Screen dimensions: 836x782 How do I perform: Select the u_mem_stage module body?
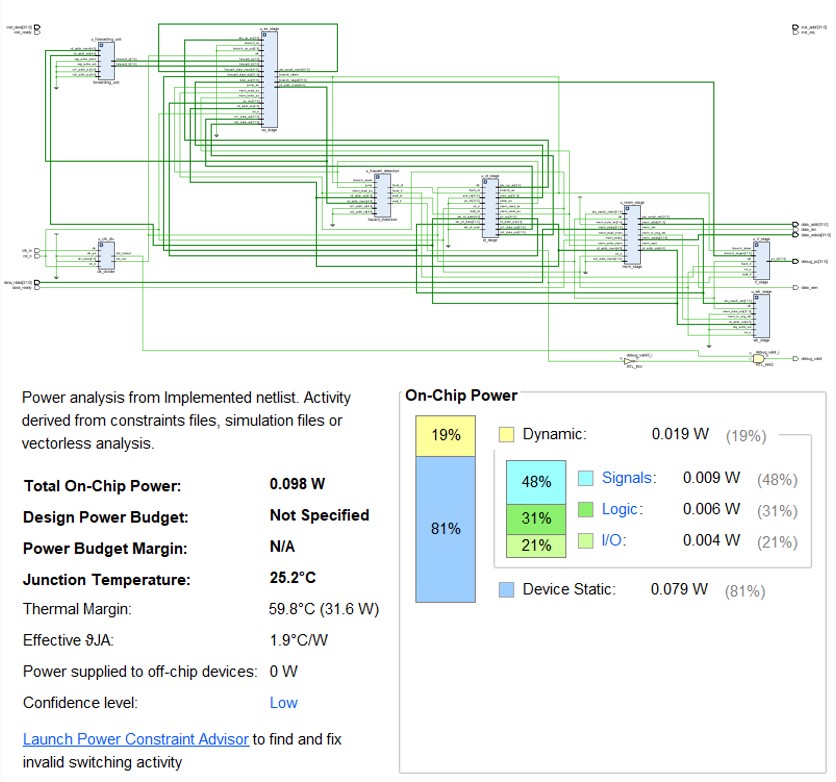632,235
